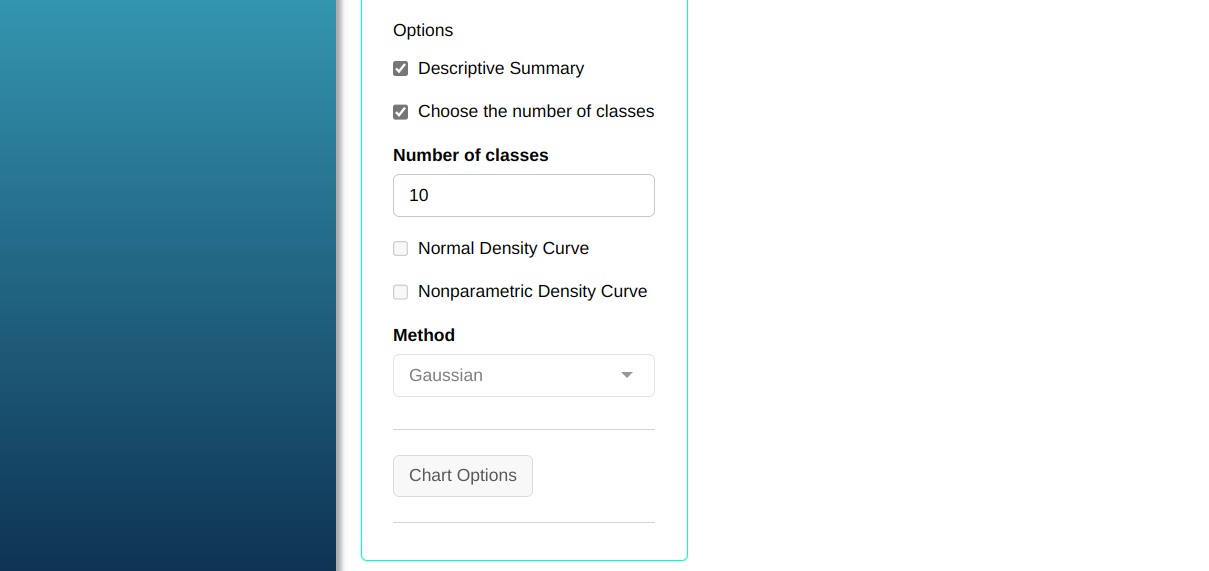The width and height of the screenshot is (1209, 571).
Task: Uncheck the Descriptive Summary checkbox
Action: (x=401, y=69)
